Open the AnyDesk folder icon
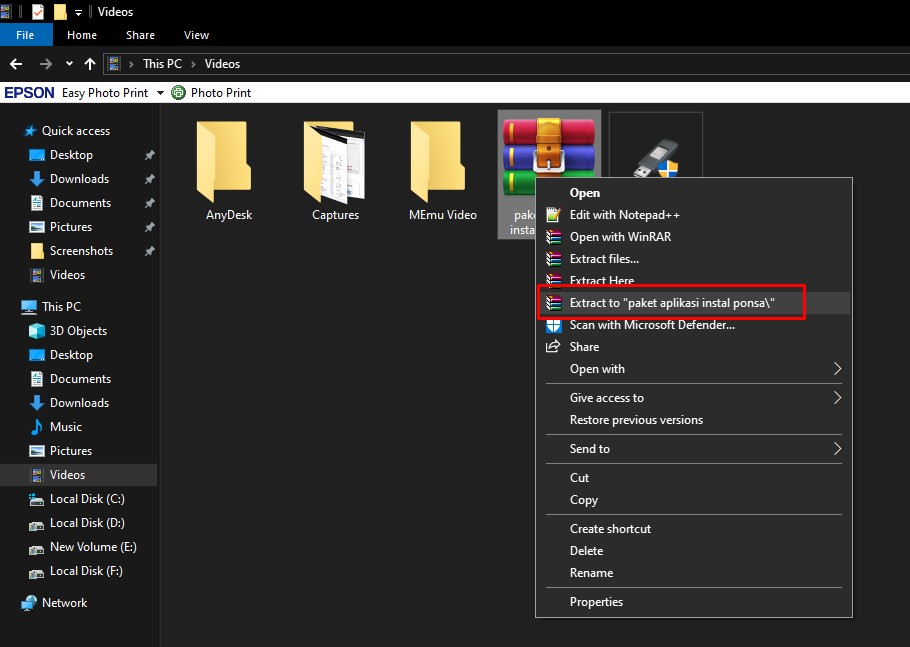Viewport: 910px width, 647px height. [x=223, y=162]
